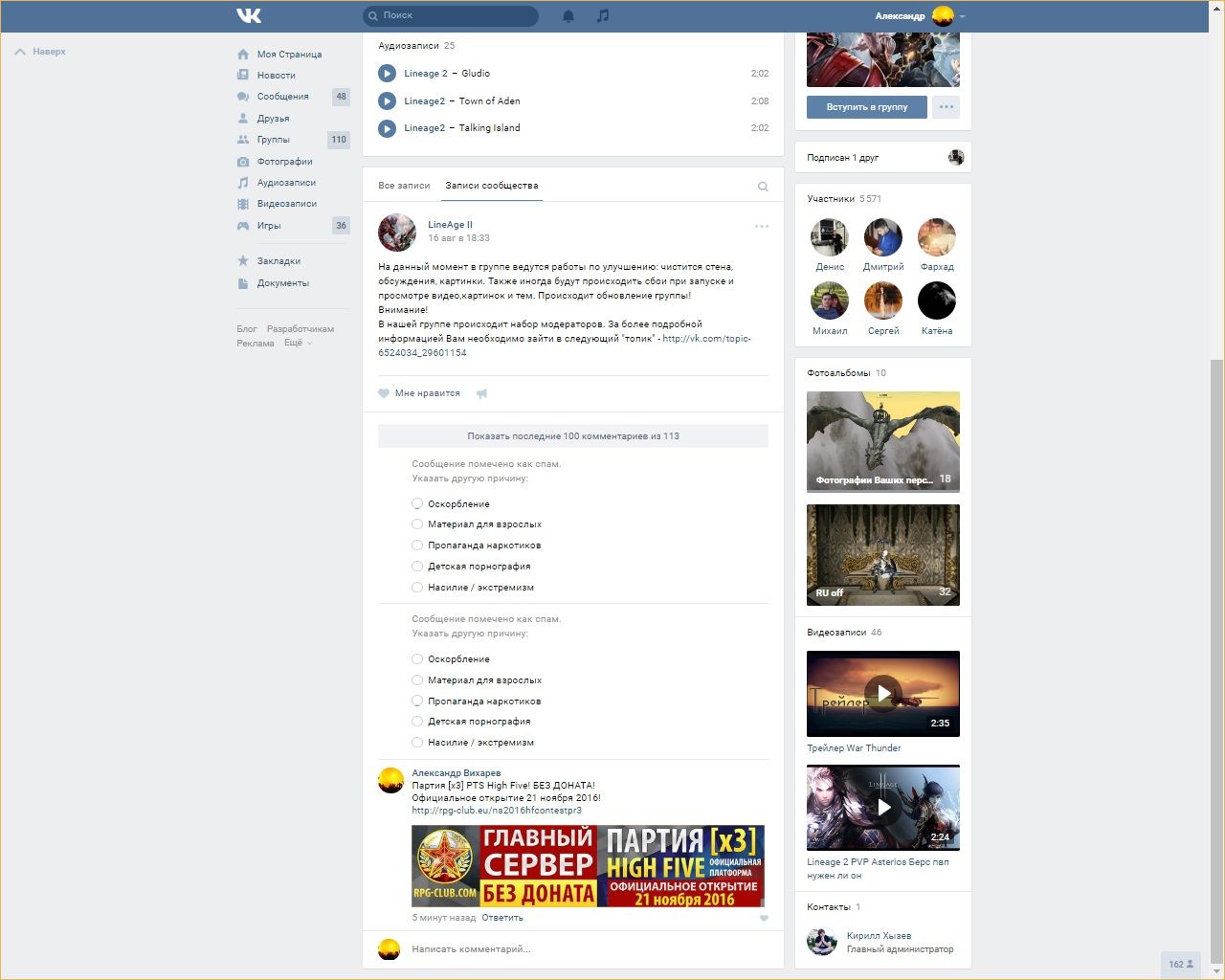Select Оскорбление in second spam report

coord(417,658)
